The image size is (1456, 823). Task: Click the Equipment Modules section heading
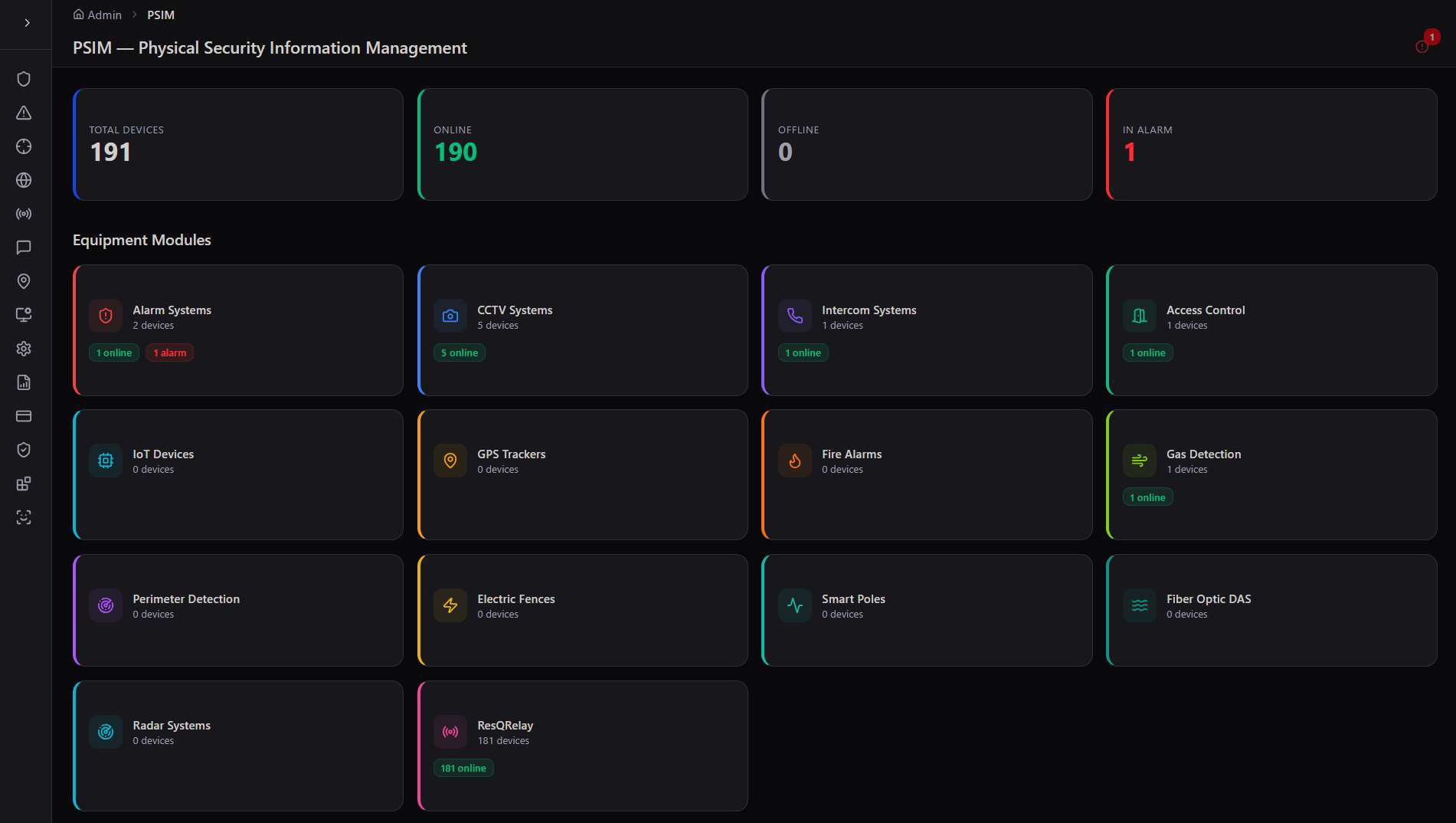pyautogui.click(x=142, y=240)
